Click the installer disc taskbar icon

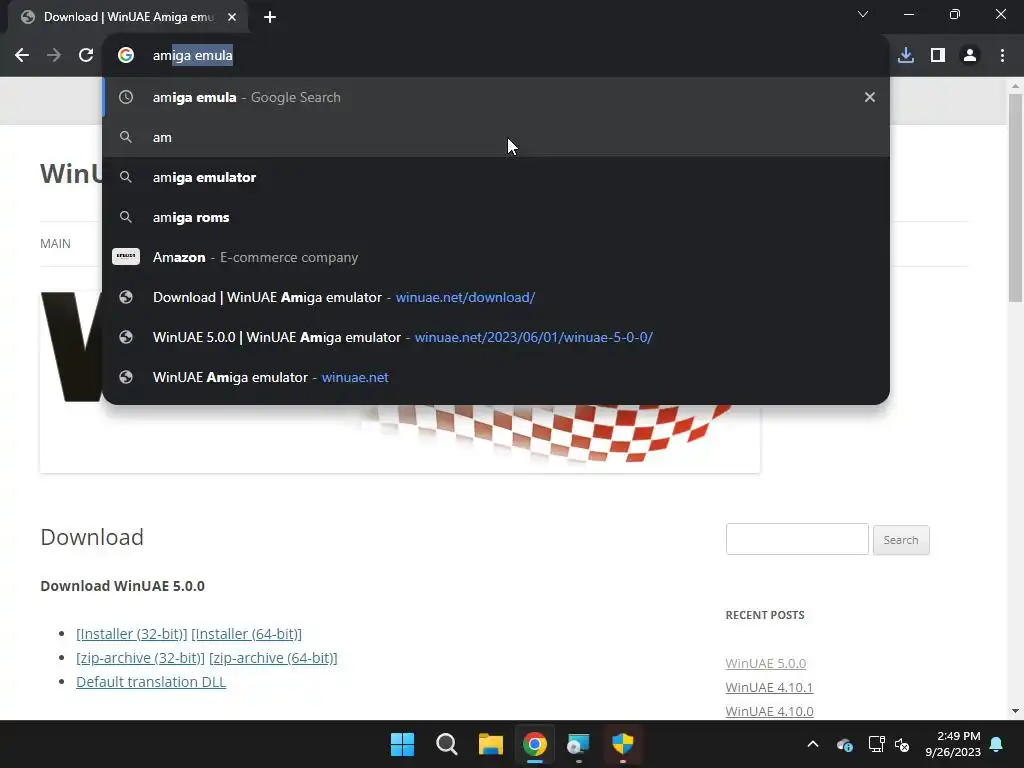point(579,744)
